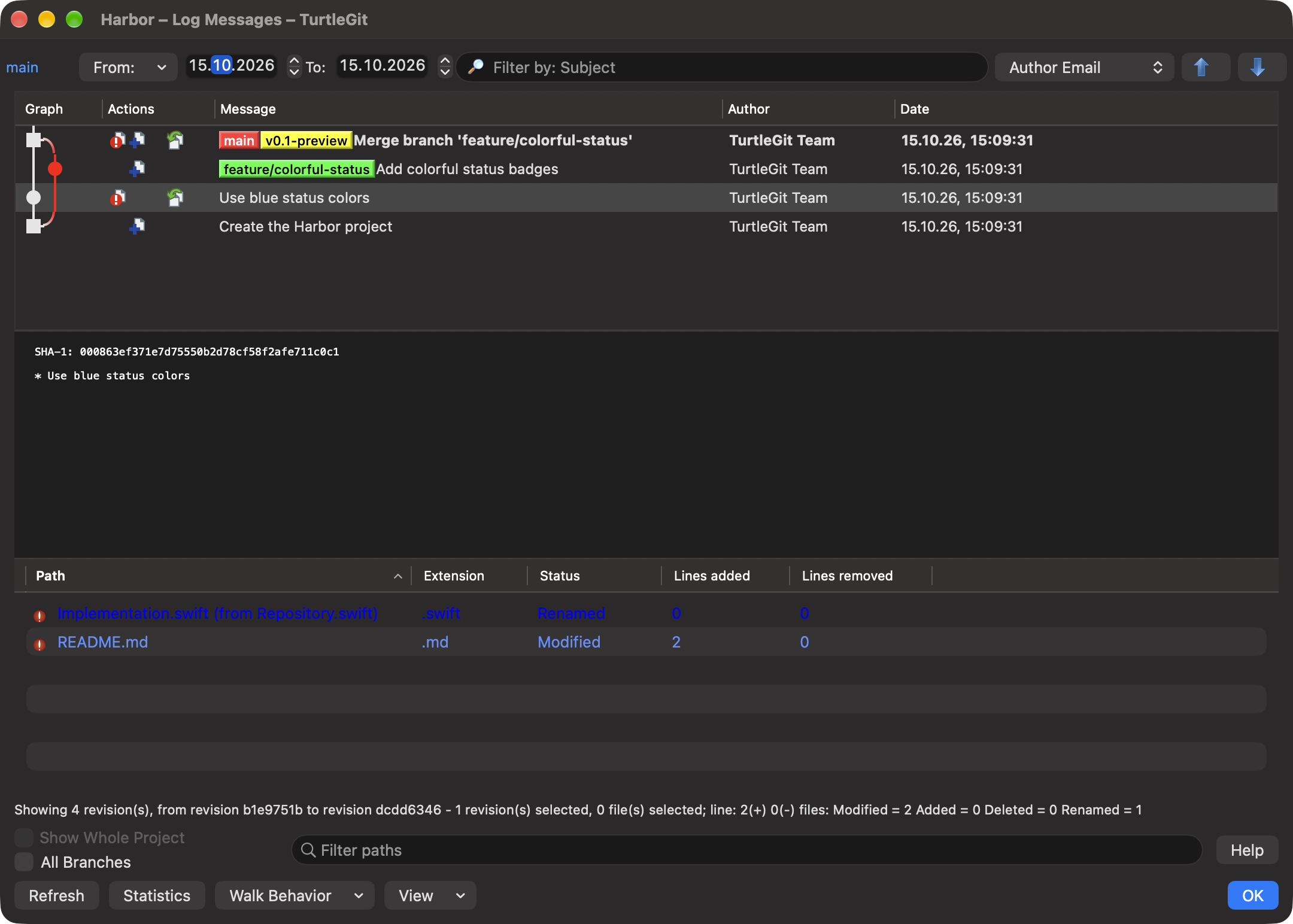Click modified-action icon on merge commit row

pos(117,141)
